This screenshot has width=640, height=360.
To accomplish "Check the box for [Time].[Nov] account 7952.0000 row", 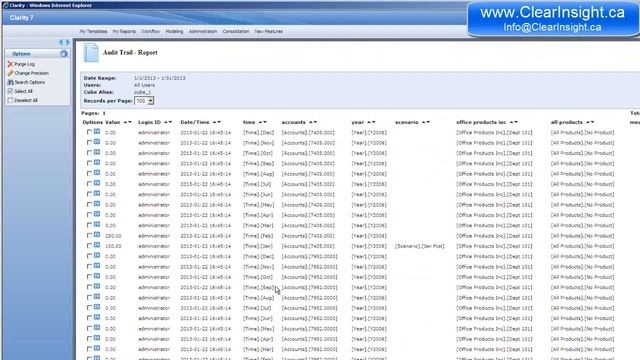I will coord(89,267).
